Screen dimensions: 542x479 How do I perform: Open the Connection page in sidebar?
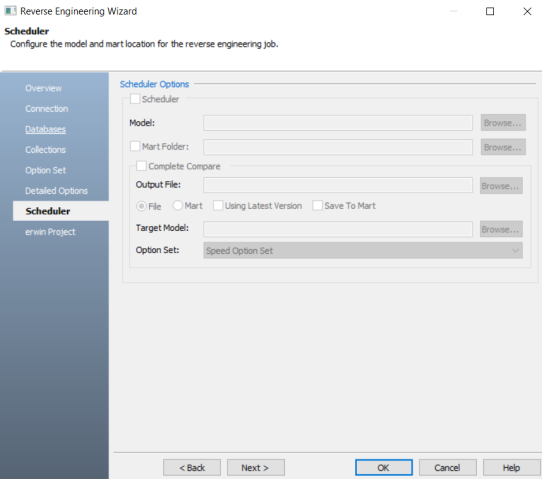47,109
